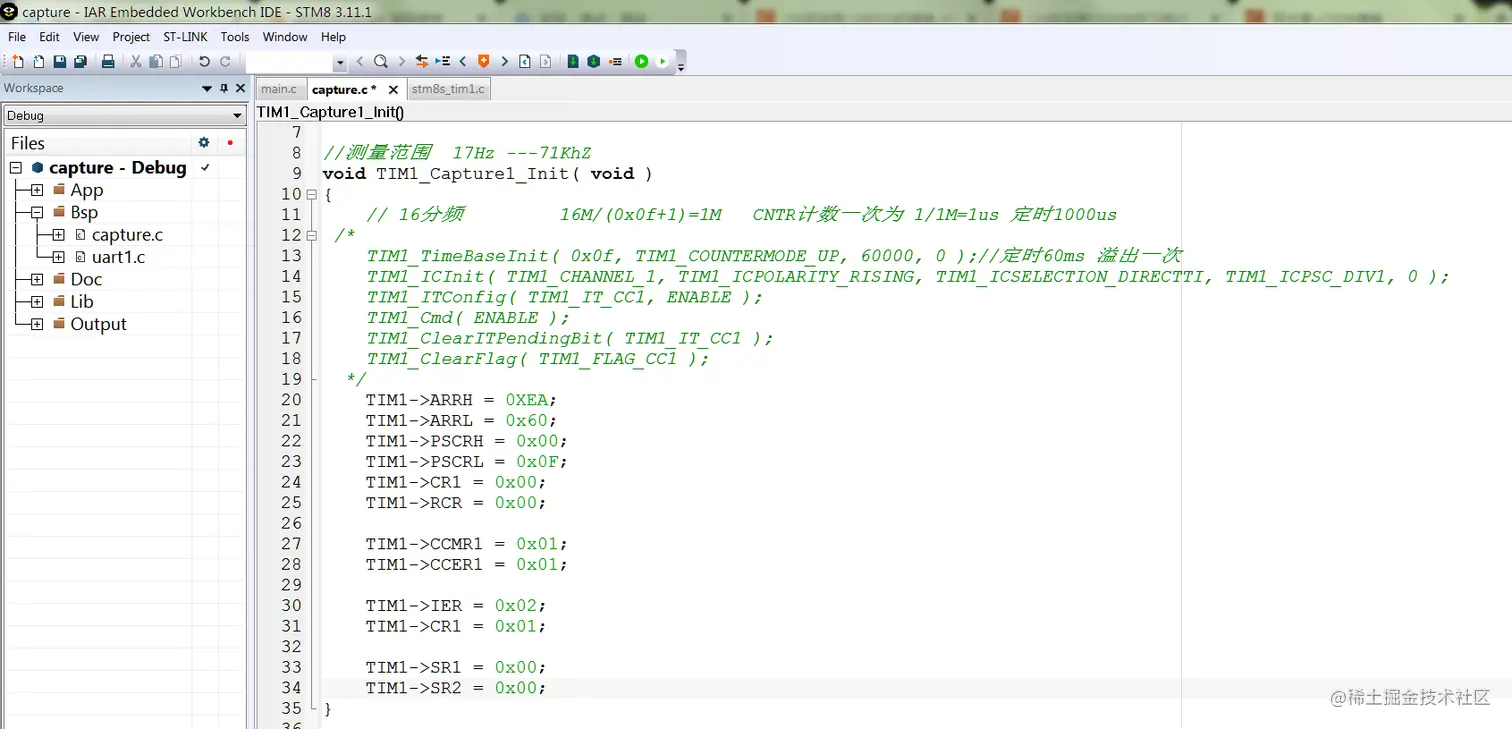Screen dimensions: 1512x729
Task: Open the View menu
Action: click(x=86, y=37)
